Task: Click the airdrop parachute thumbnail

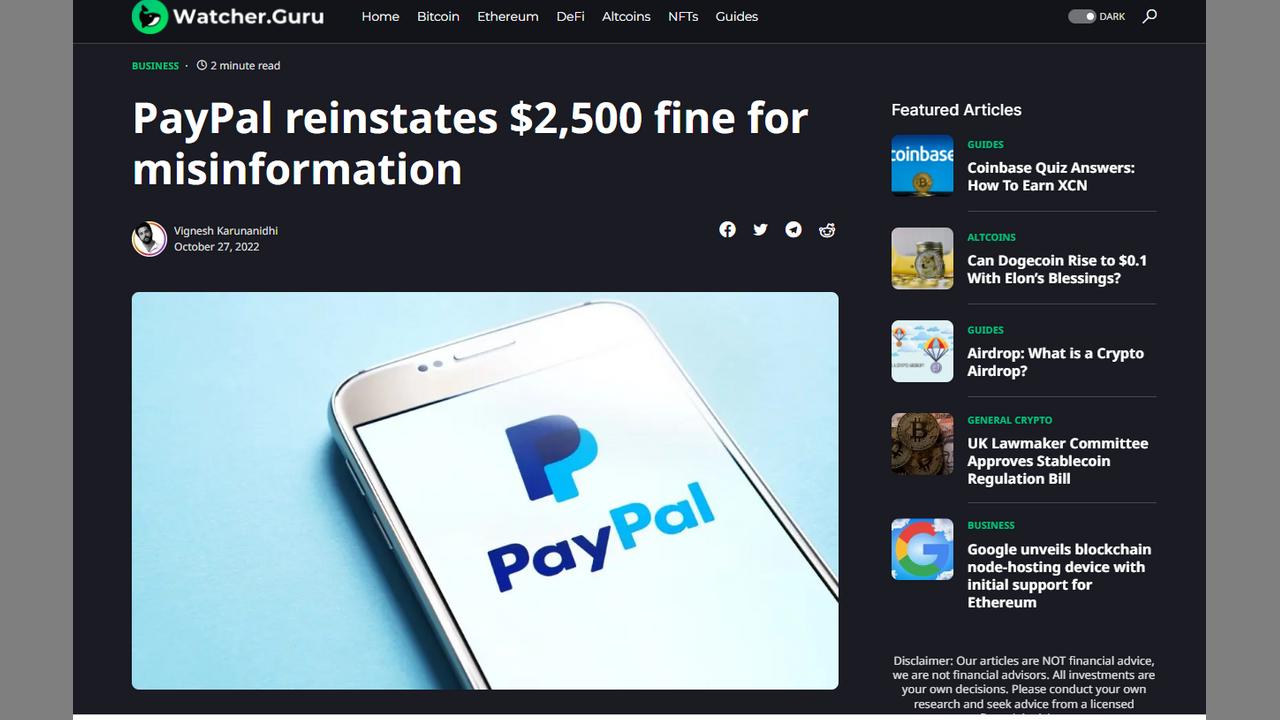Action: (x=922, y=351)
